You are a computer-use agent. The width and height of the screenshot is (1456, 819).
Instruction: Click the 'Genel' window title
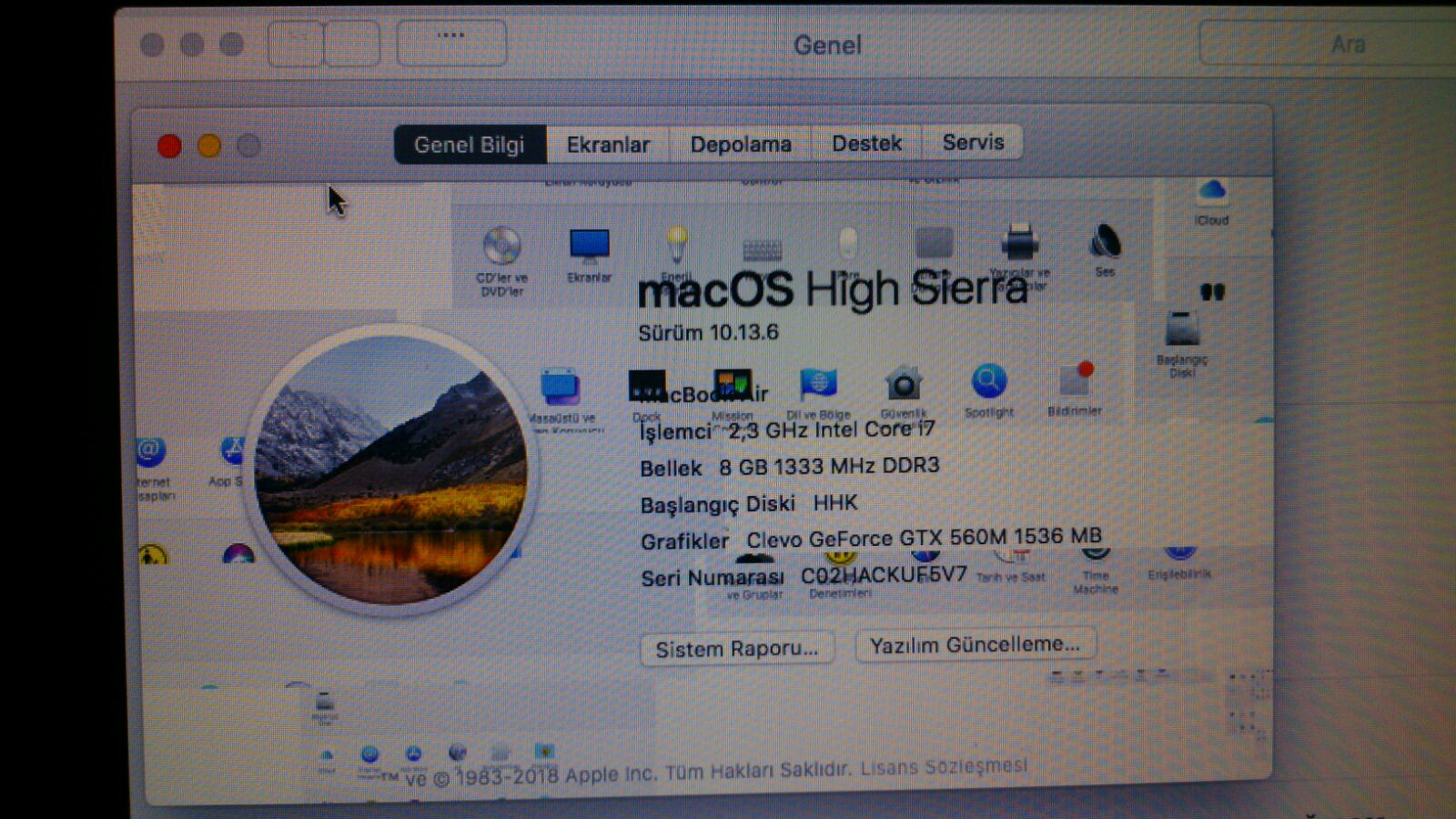(x=827, y=45)
